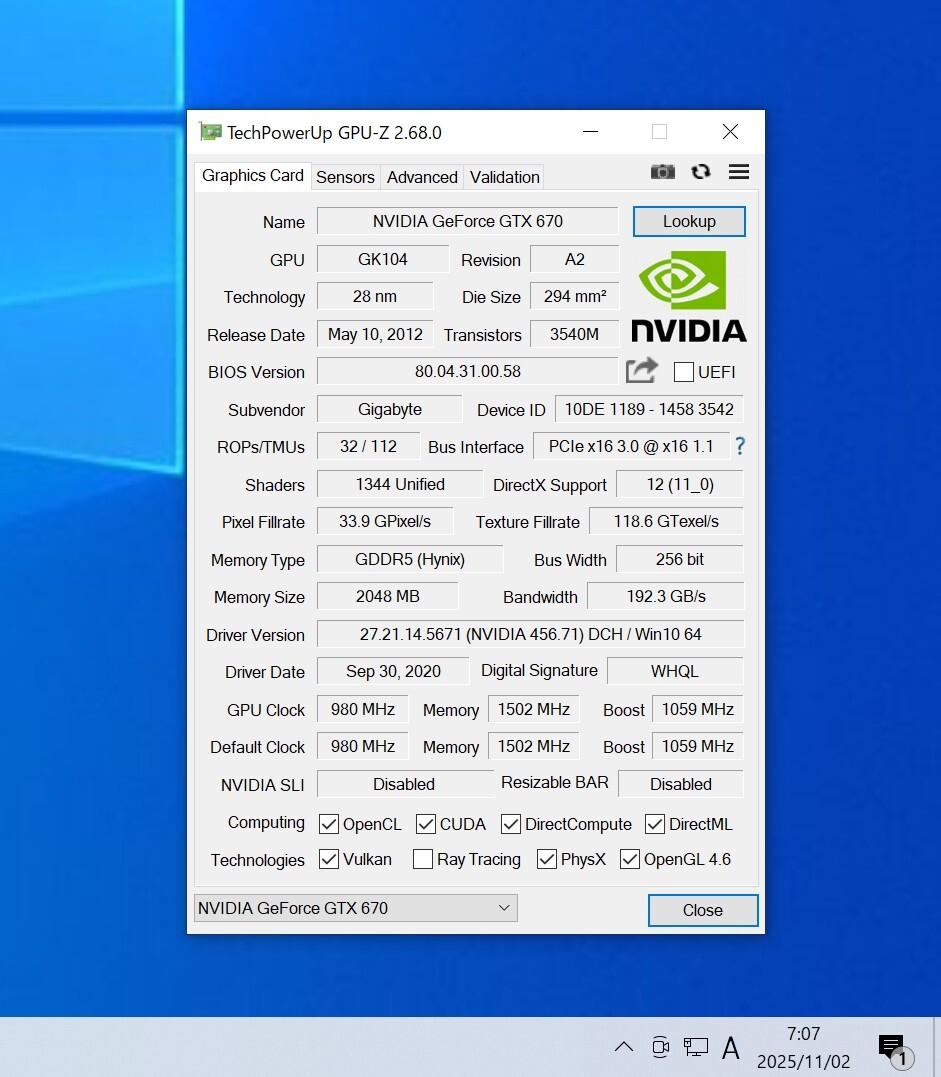
Task: Switch to the Sensors tab
Action: pos(345,177)
